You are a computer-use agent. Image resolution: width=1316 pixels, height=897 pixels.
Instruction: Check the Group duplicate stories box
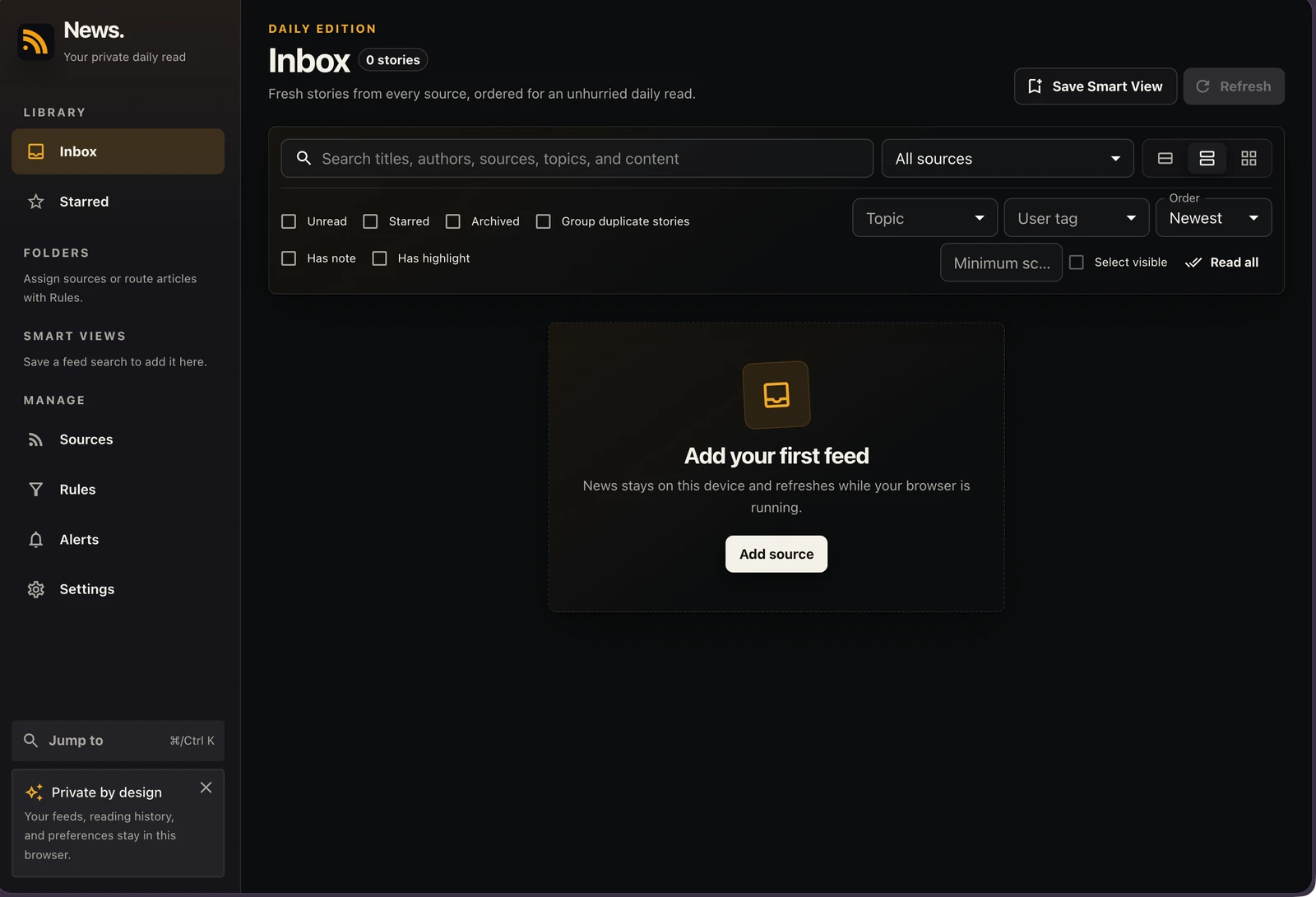pos(543,221)
